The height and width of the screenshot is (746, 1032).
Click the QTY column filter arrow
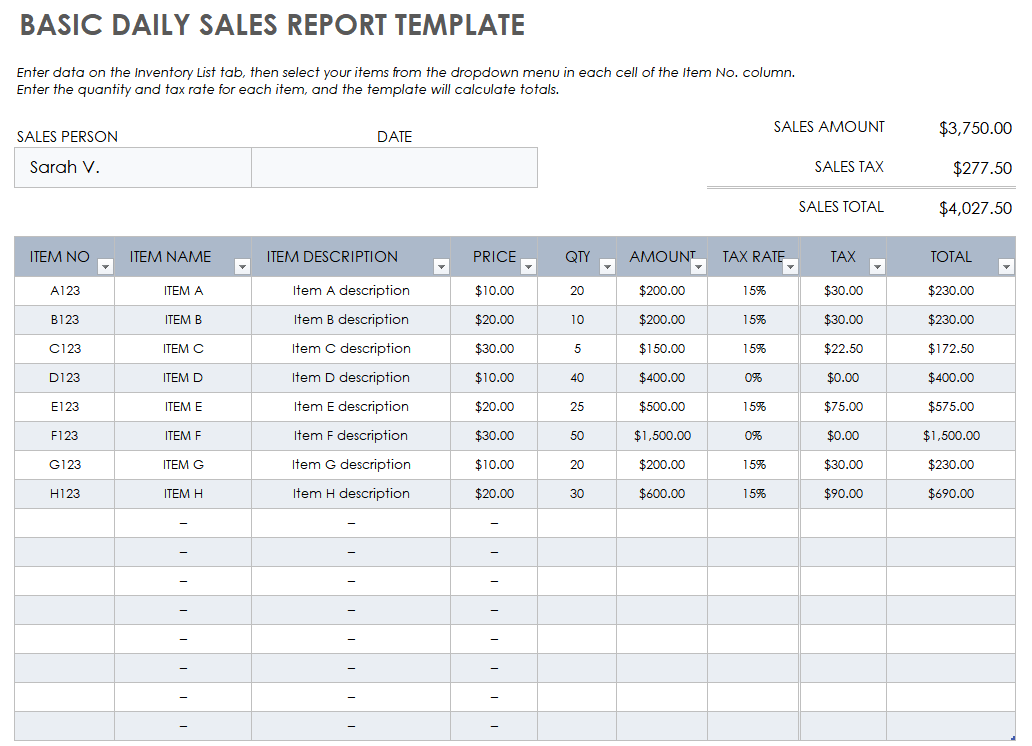[607, 267]
